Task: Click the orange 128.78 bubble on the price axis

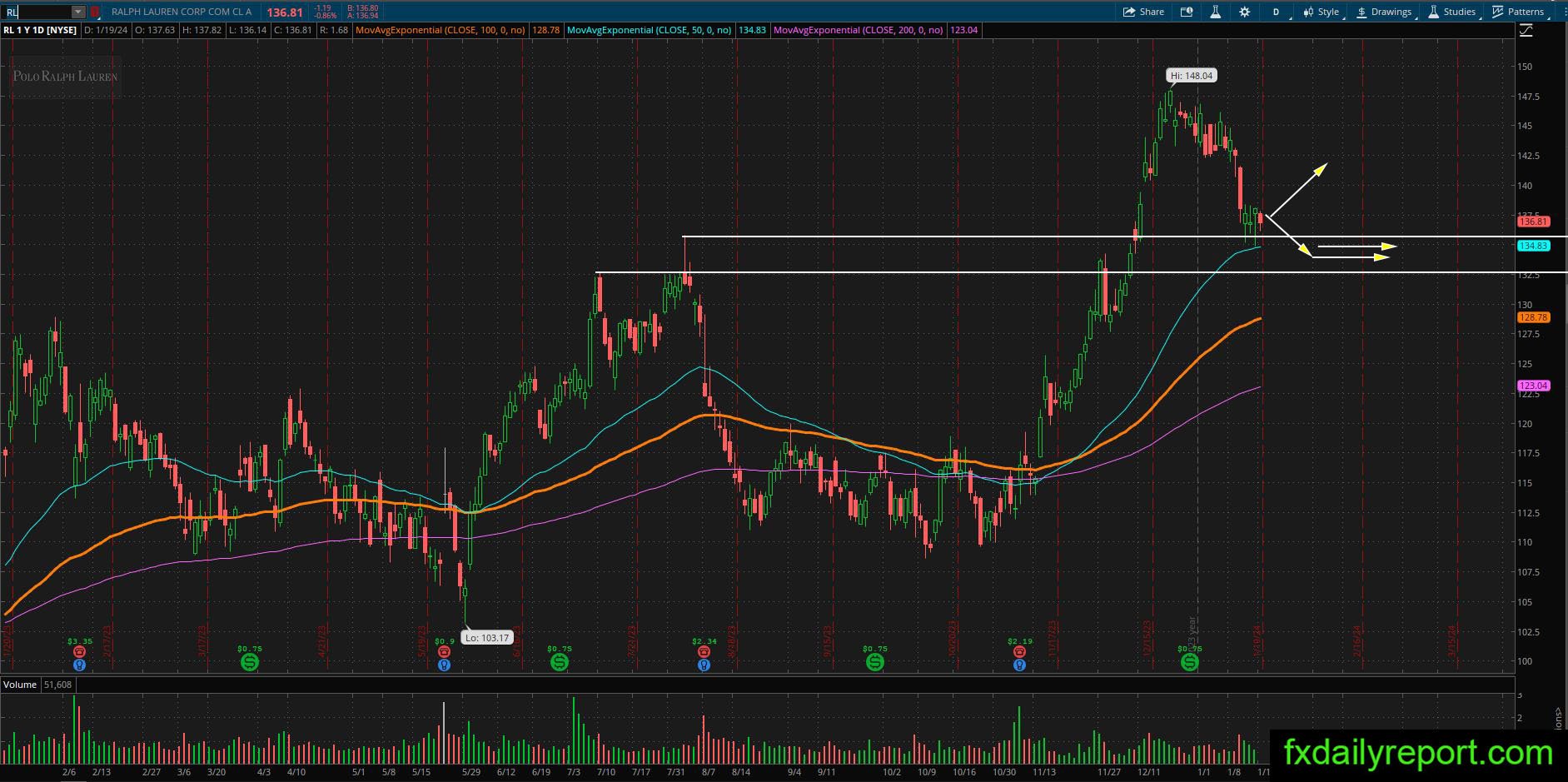Action: (x=1533, y=317)
